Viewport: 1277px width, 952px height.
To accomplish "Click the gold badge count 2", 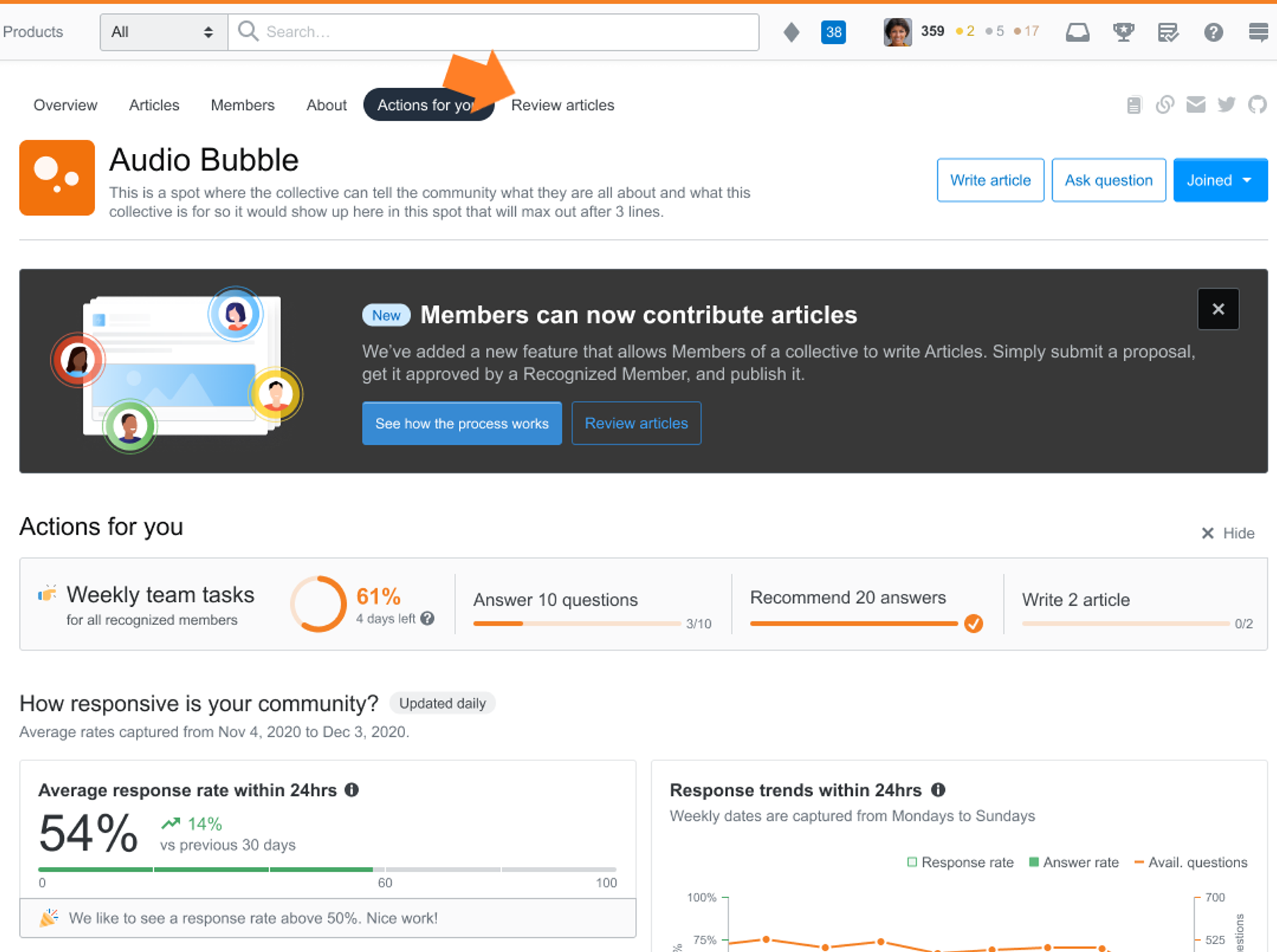I will (x=966, y=31).
